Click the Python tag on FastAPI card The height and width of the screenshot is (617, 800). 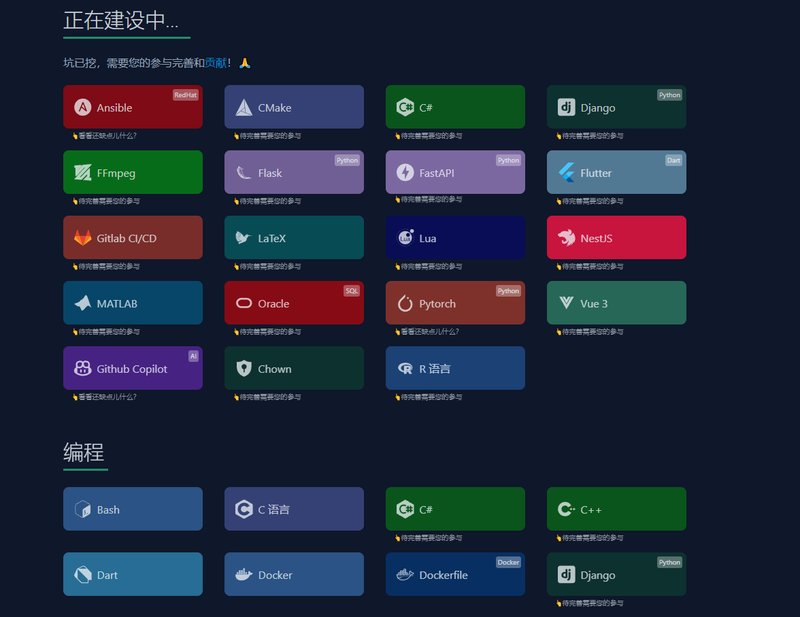coord(509,160)
